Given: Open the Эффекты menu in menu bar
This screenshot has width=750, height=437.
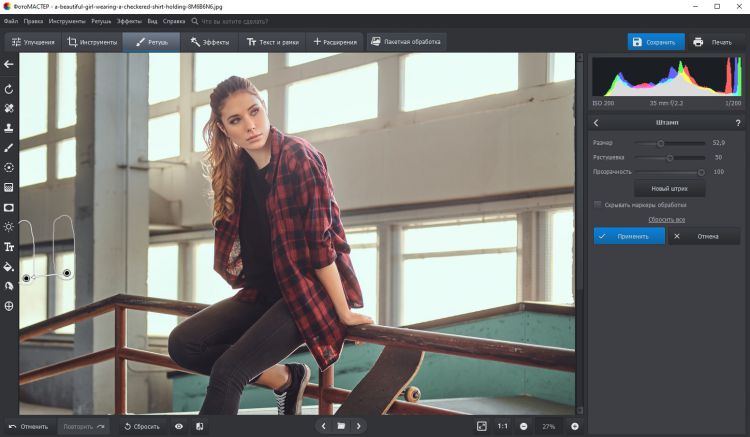Looking at the screenshot, I should 129,20.
